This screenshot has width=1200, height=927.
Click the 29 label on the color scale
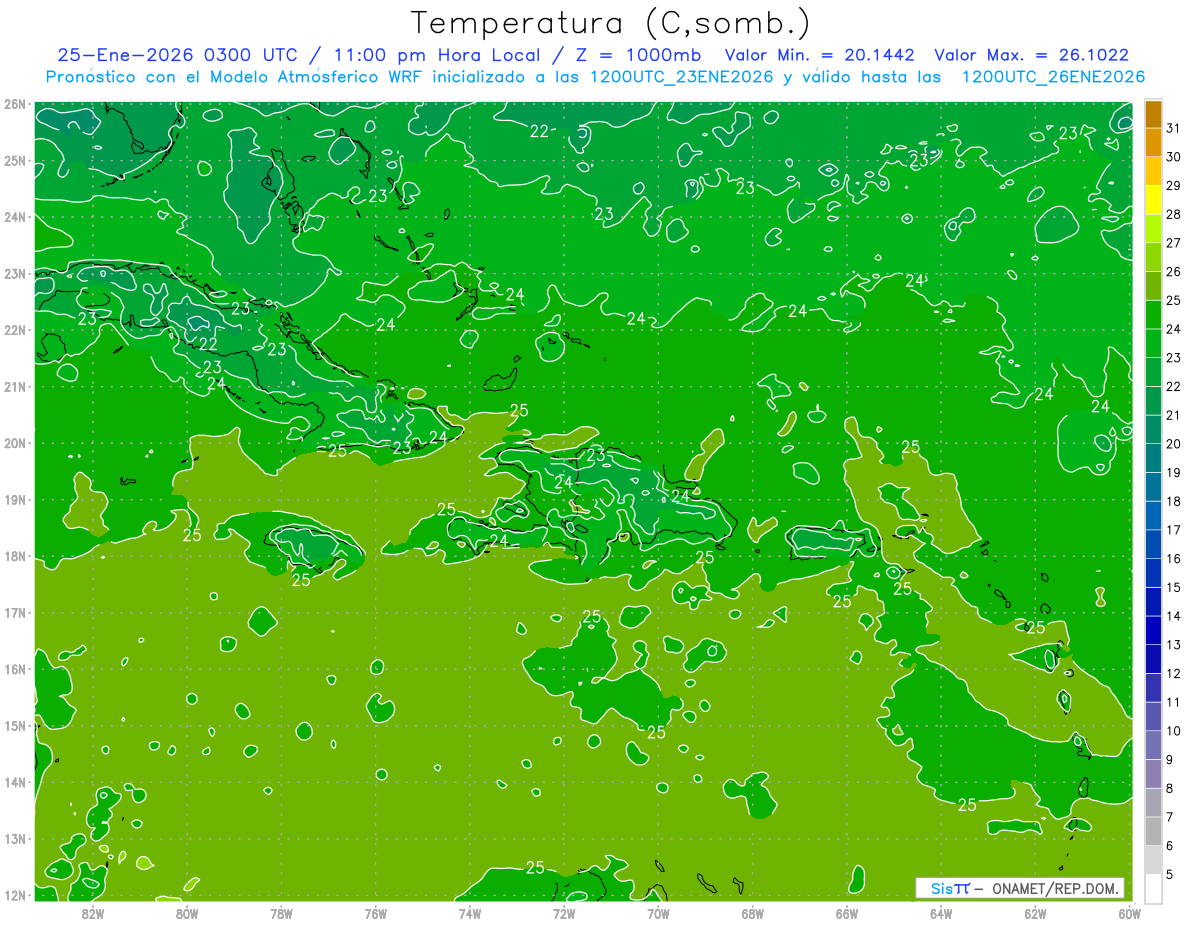click(x=1173, y=185)
